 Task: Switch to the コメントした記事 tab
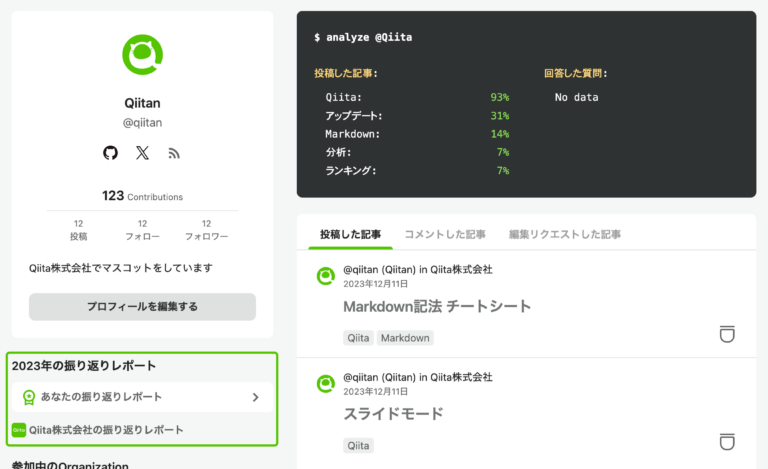tap(445, 234)
